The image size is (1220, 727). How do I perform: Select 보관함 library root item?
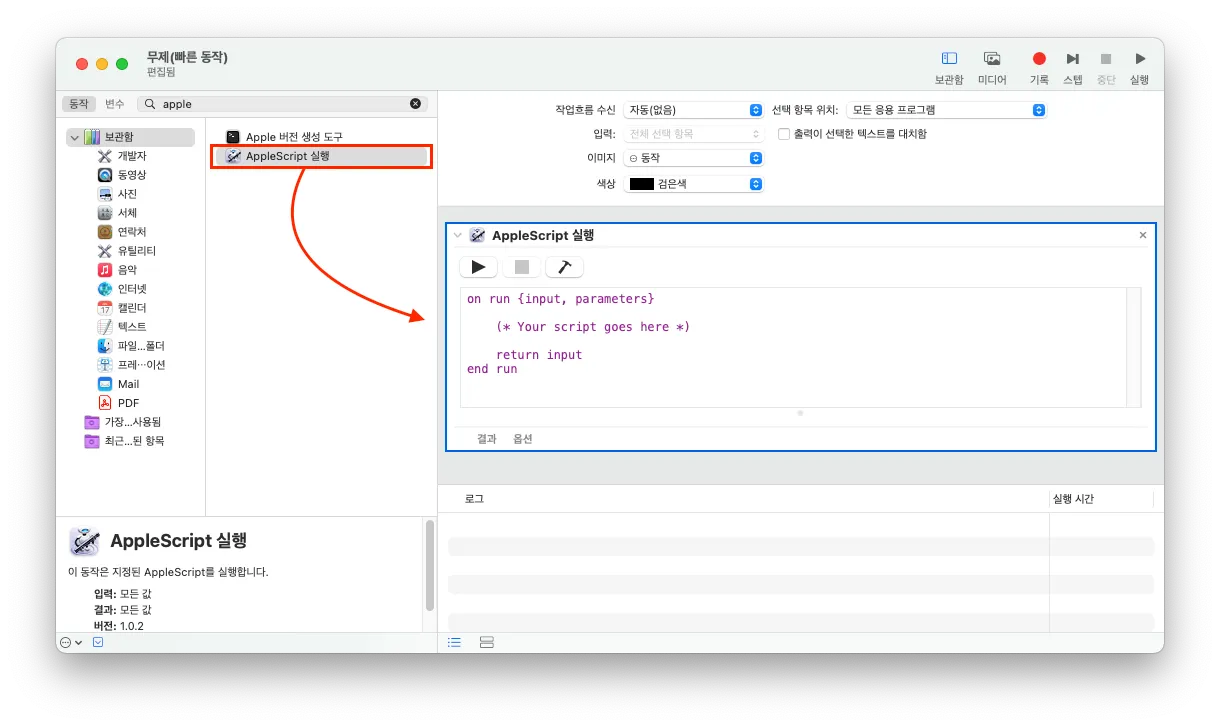pyautogui.click(x=131, y=137)
